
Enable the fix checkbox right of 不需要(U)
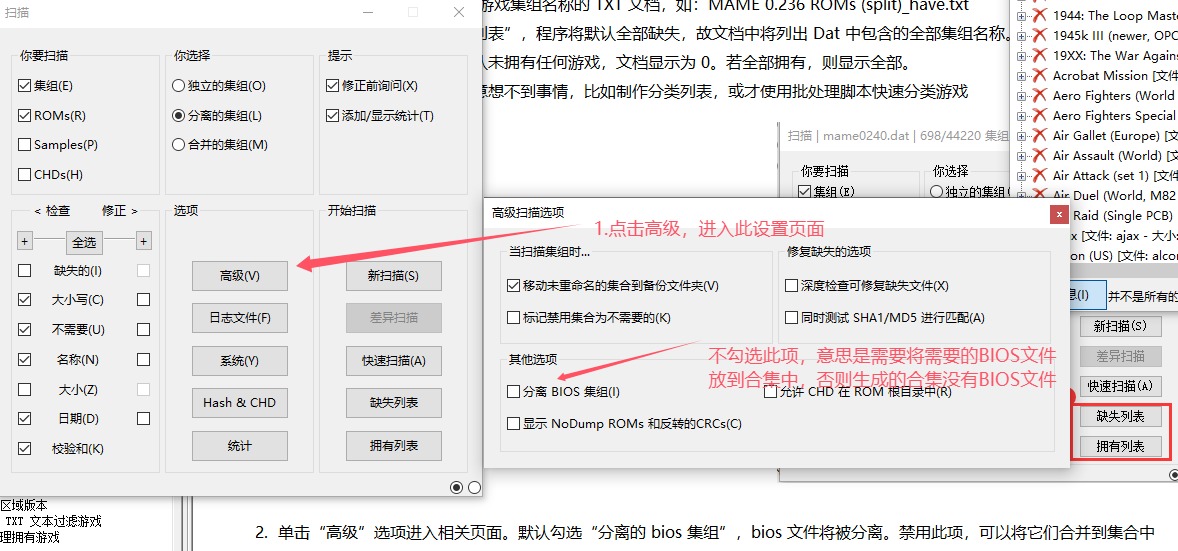[143, 329]
